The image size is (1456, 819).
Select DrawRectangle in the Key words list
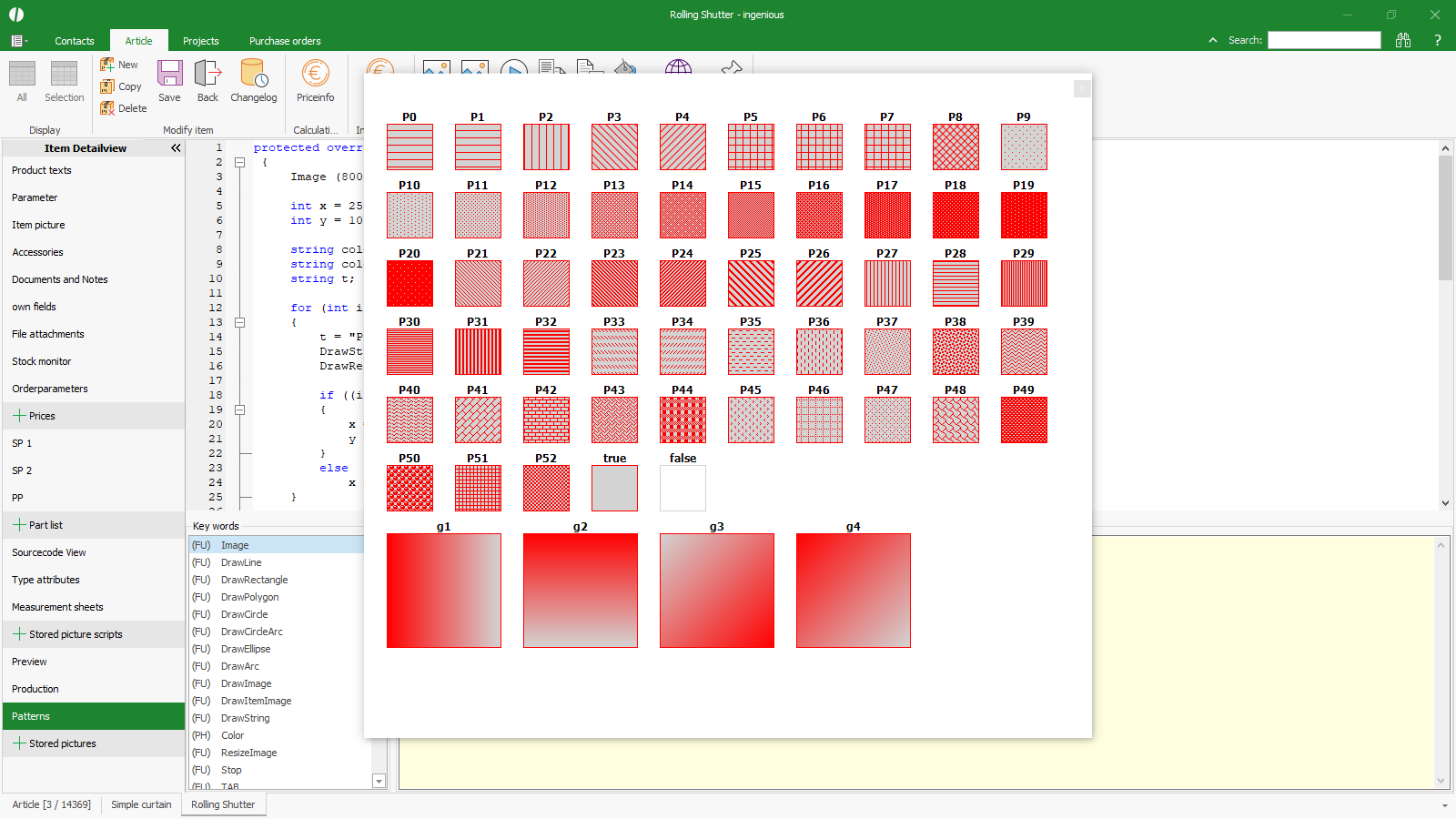[x=254, y=580]
